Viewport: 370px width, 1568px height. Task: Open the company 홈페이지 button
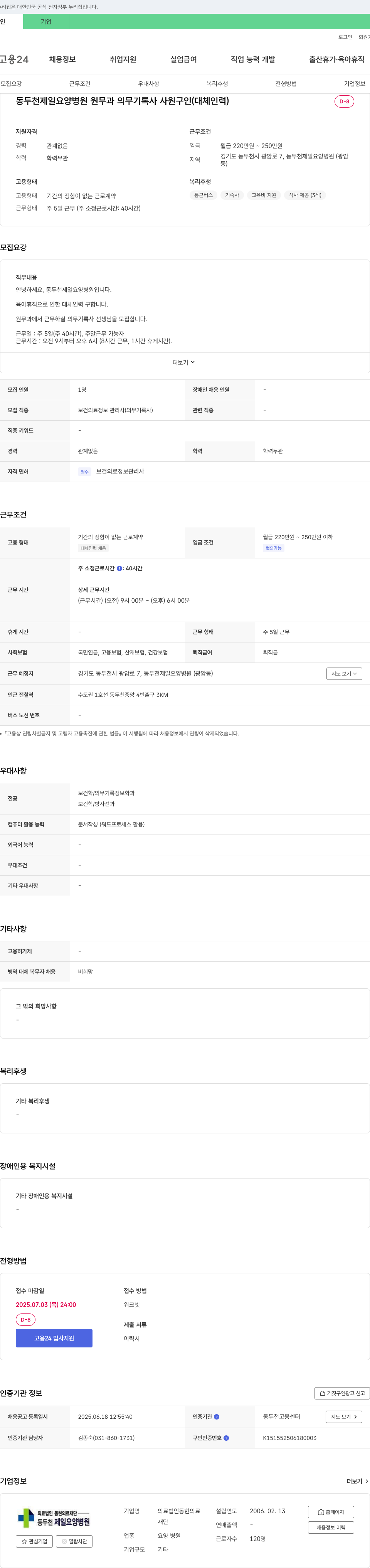tap(331, 1512)
